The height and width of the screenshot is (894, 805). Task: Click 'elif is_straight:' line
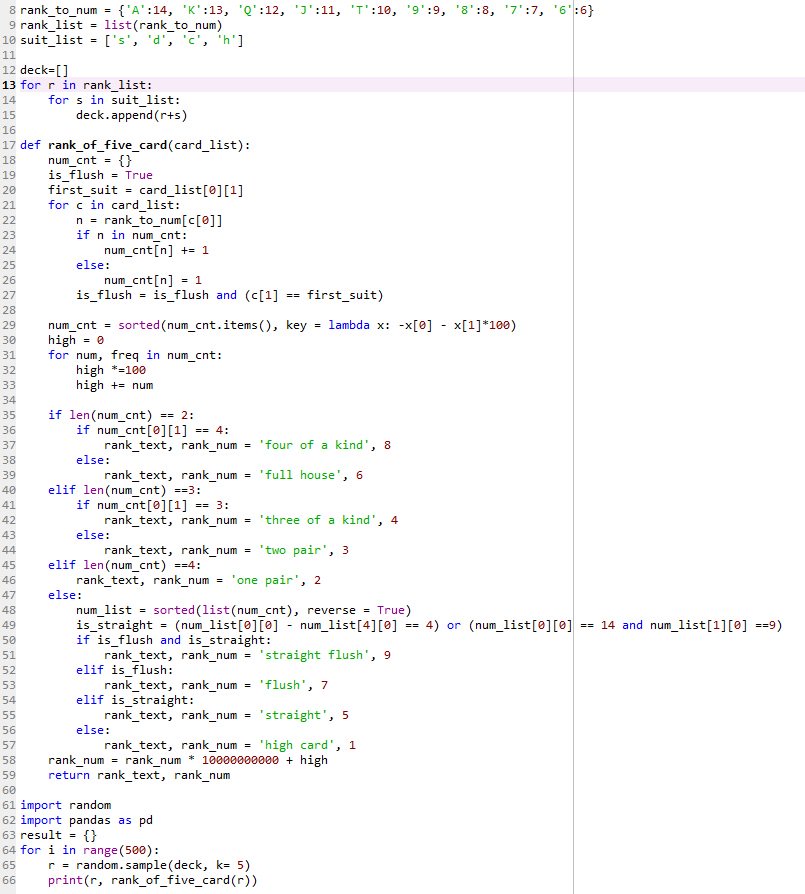click(x=135, y=700)
